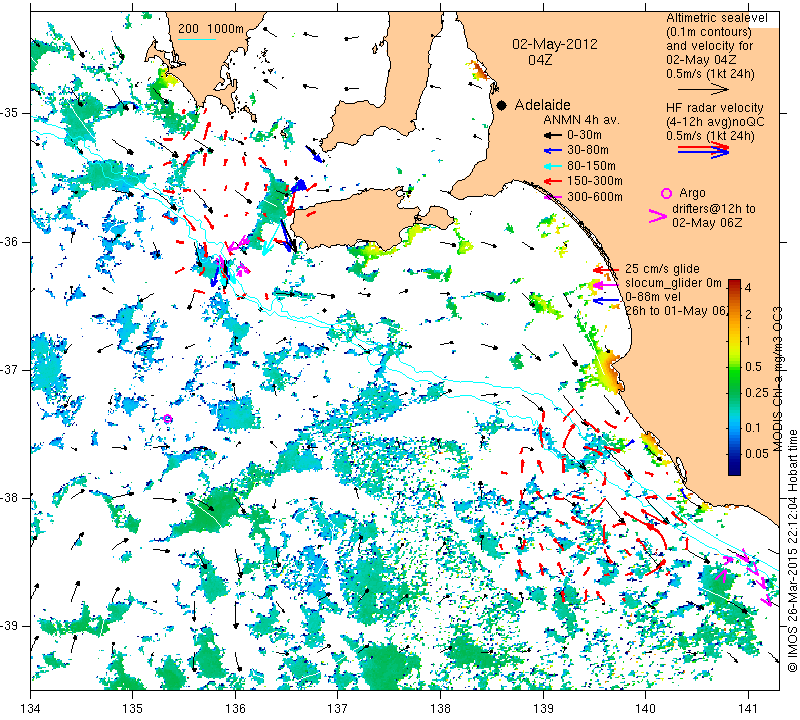Screen dimensions: 800x720
Task: Click the blue 30-80m legend arrow
Action: [x=553, y=151]
